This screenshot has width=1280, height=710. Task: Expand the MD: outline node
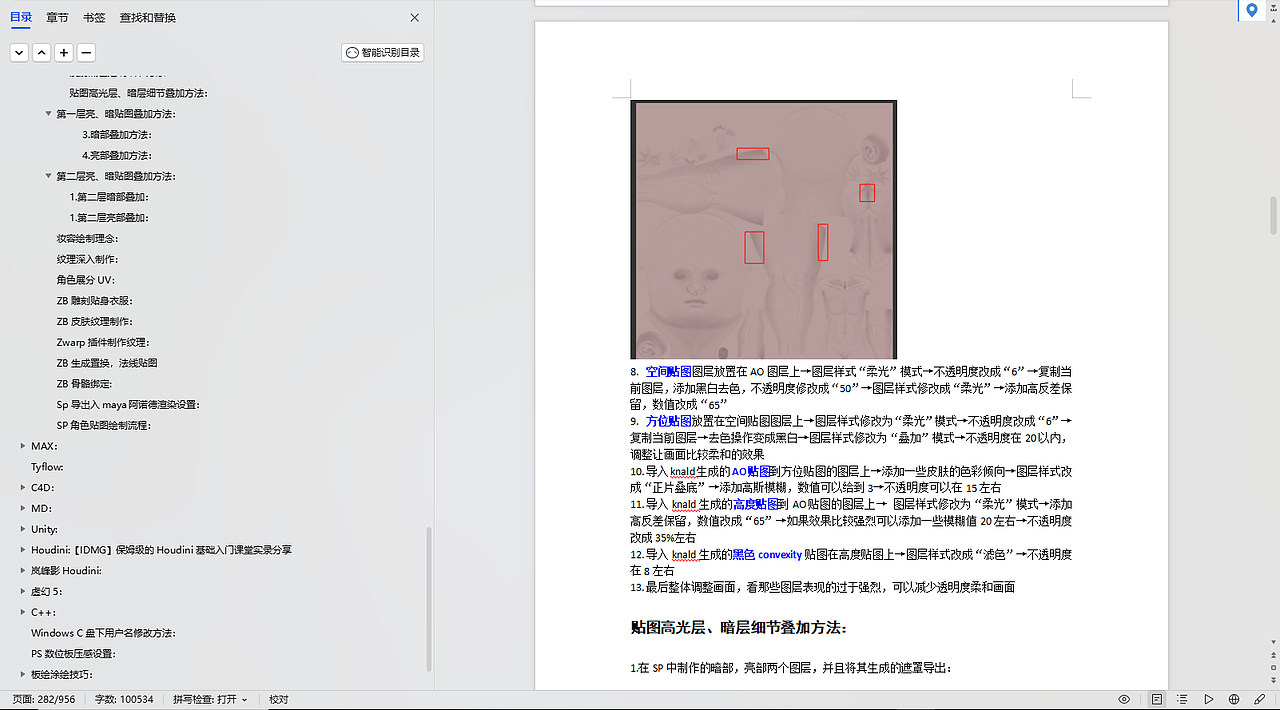coord(23,509)
